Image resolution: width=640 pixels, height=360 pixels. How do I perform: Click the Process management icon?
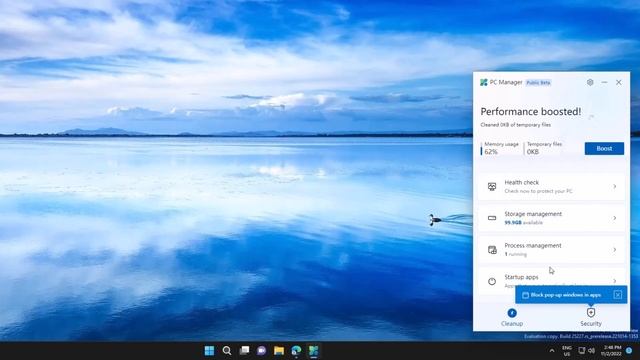[x=492, y=250]
